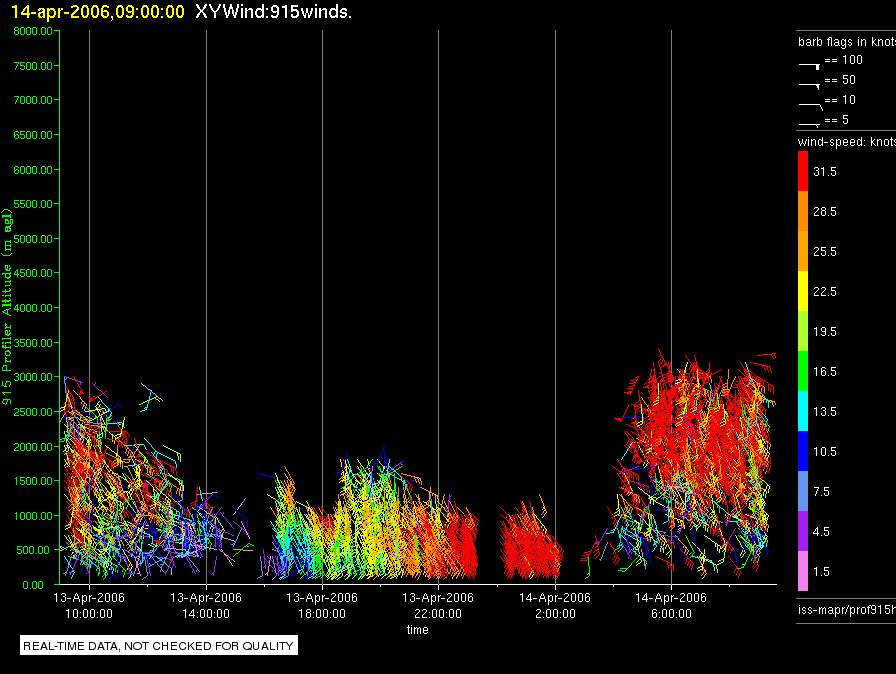Click the 1.5 wind-speed legend value
Viewport: 896px width, 674px height.
pyautogui.click(x=821, y=572)
